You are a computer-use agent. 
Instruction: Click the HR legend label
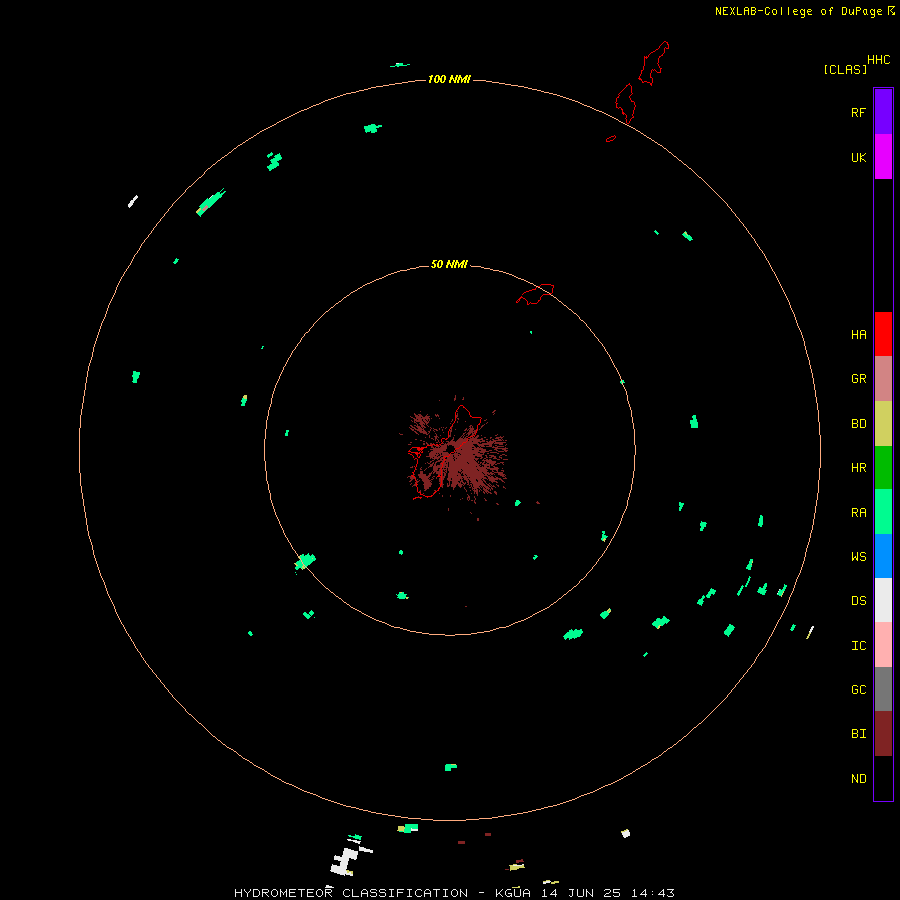(x=858, y=468)
